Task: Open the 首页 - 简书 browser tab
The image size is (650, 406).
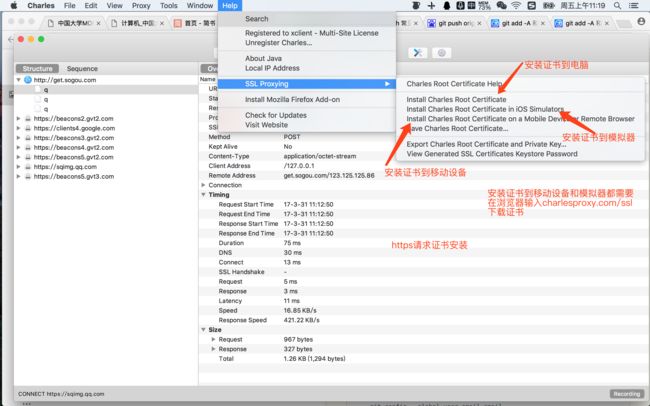Action: pyautogui.click(x=195, y=23)
